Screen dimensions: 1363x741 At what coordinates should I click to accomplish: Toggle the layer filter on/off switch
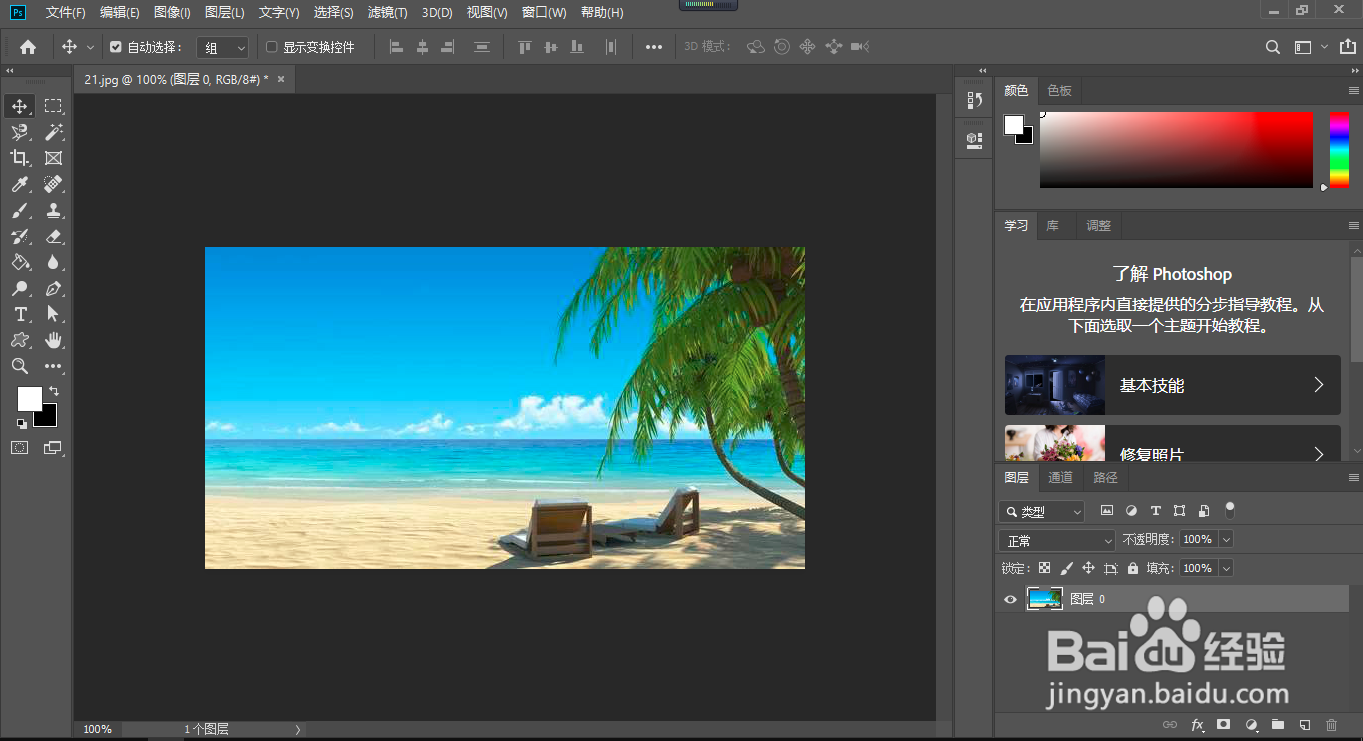(x=1230, y=510)
